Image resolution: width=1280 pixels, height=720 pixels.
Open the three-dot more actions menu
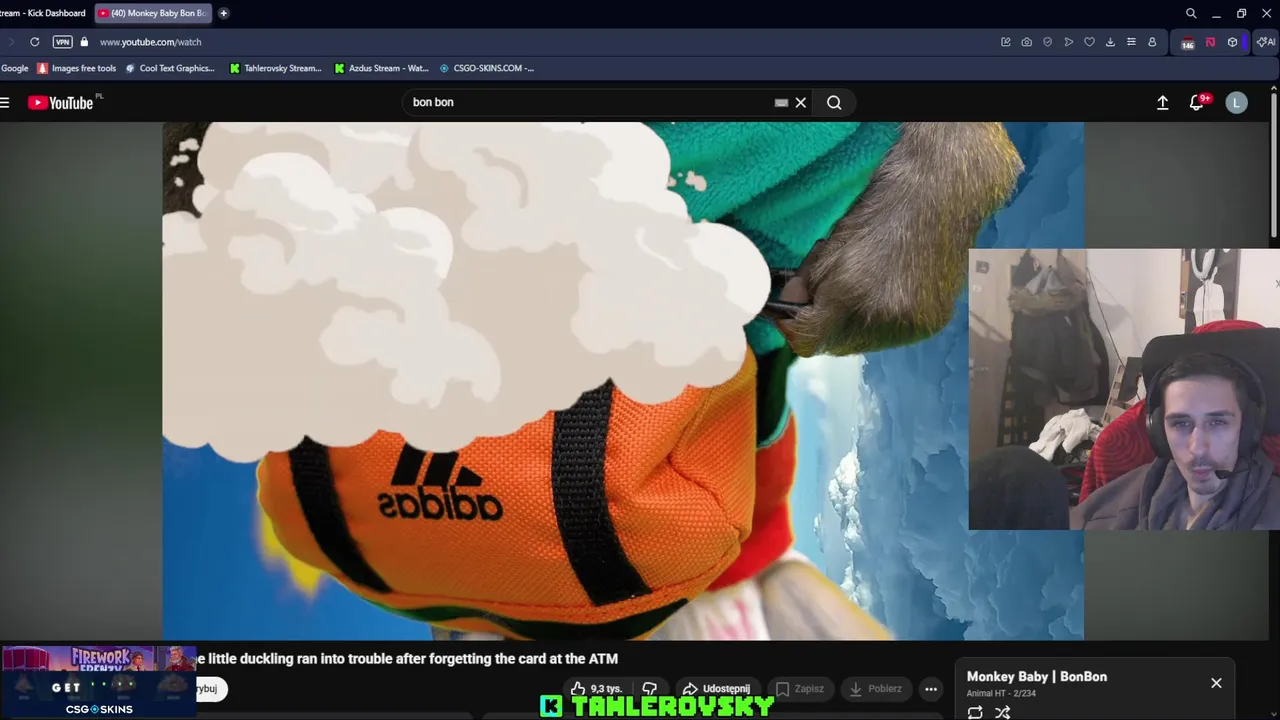pyautogui.click(x=931, y=689)
